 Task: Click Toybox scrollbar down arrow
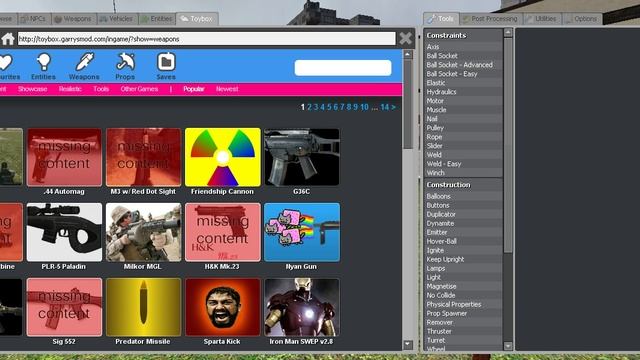click(408, 344)
